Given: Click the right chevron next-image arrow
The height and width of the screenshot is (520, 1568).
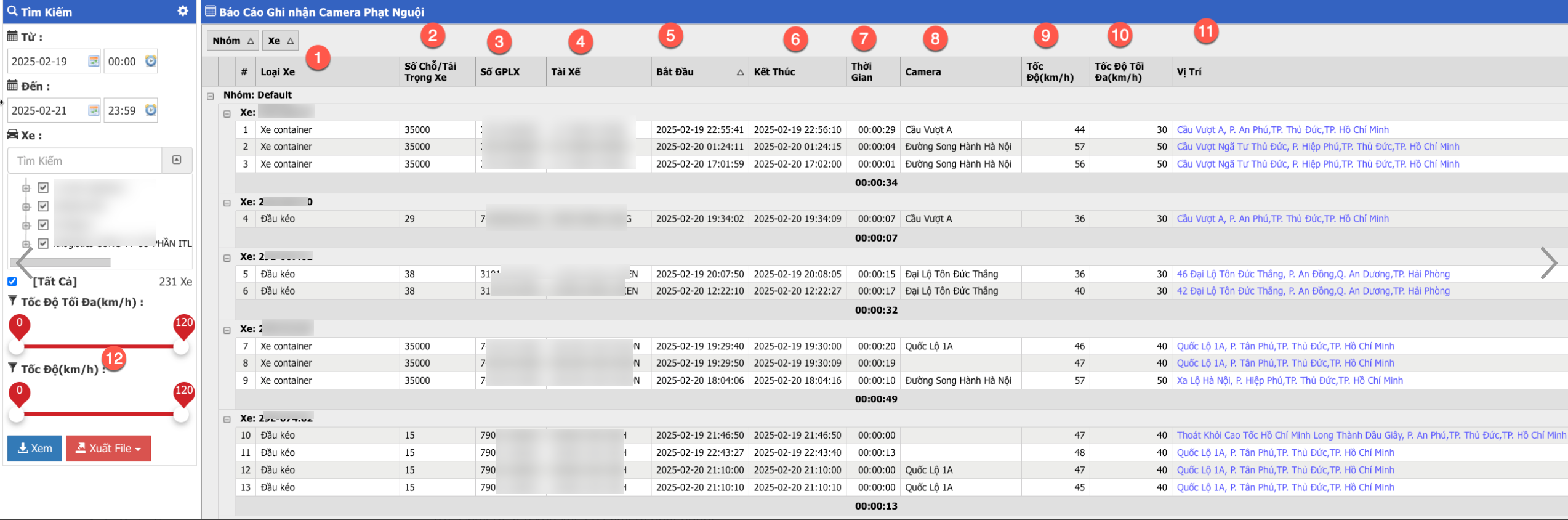Looking at the screenshot, I should pyautogui.click(x=1548, y=263).
